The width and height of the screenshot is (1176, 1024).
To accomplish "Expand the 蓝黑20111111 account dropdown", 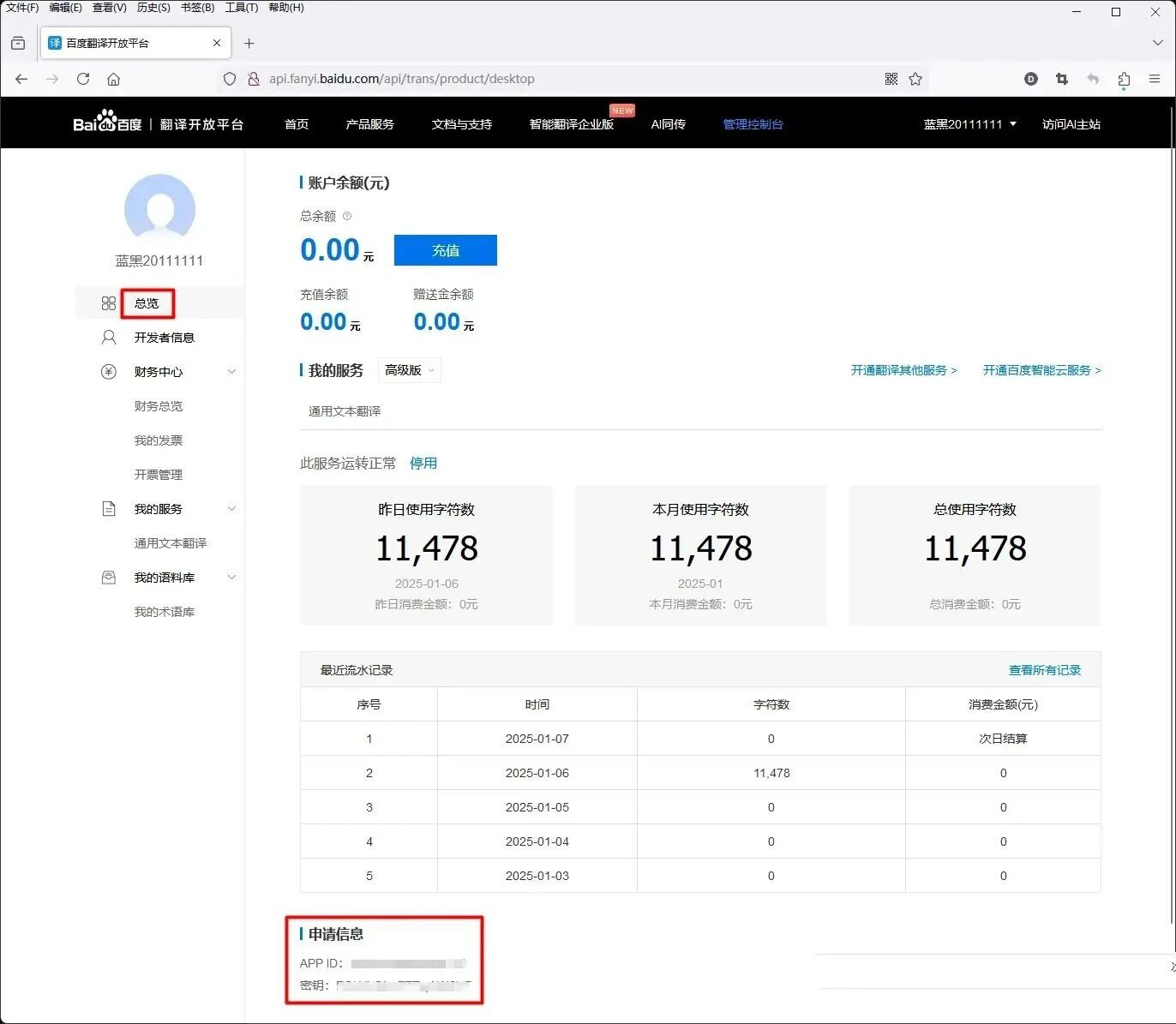I will pos(969,124).
